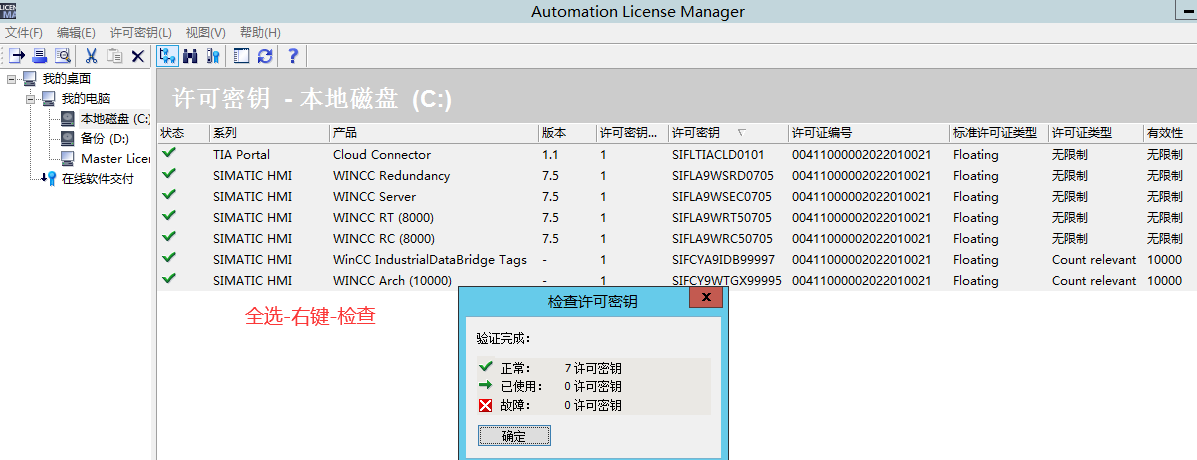1197x460 pixels.
Task: Click license key SIFLA9WRT50705
Action: (x=722, y=217)
